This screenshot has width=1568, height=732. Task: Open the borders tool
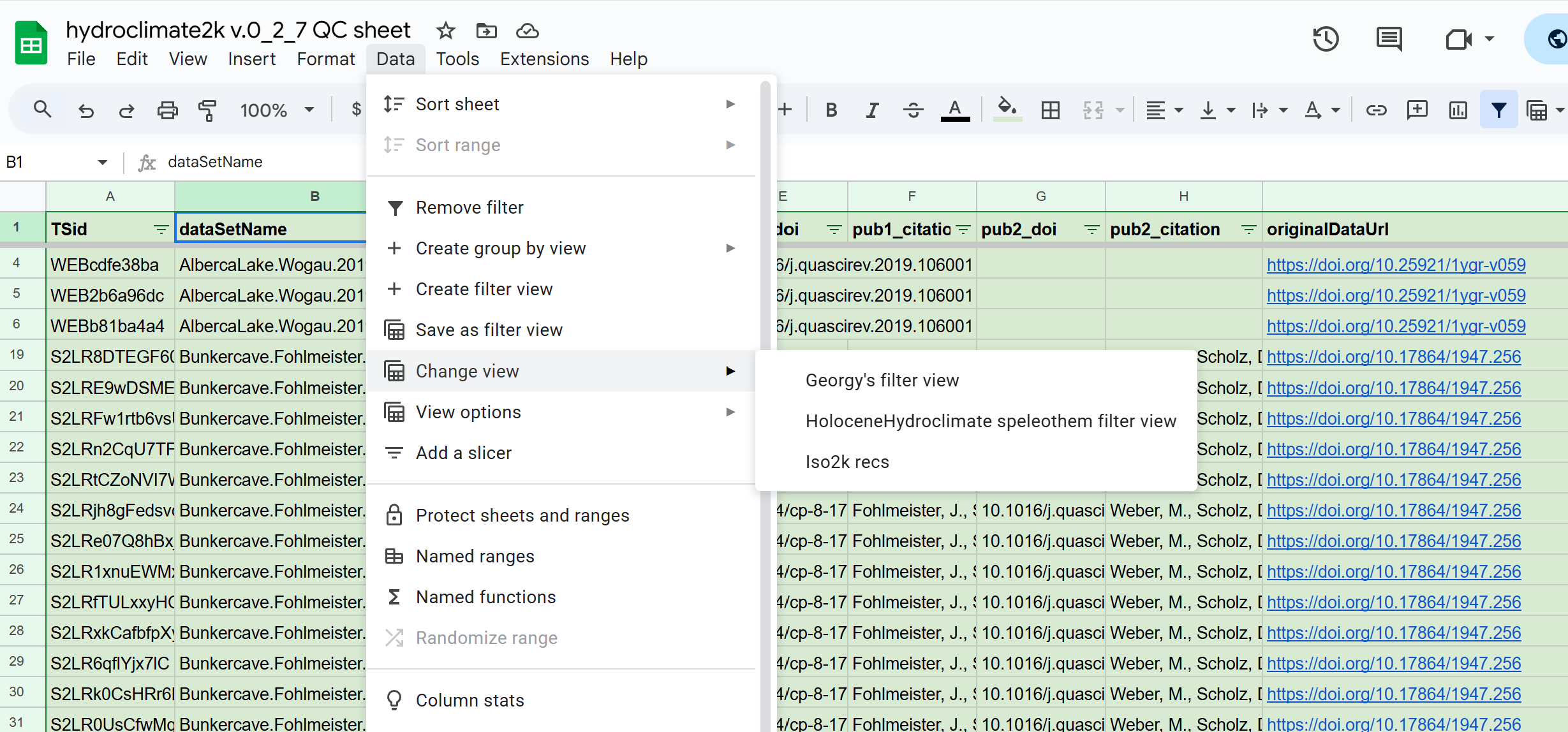pos(1050,110)
